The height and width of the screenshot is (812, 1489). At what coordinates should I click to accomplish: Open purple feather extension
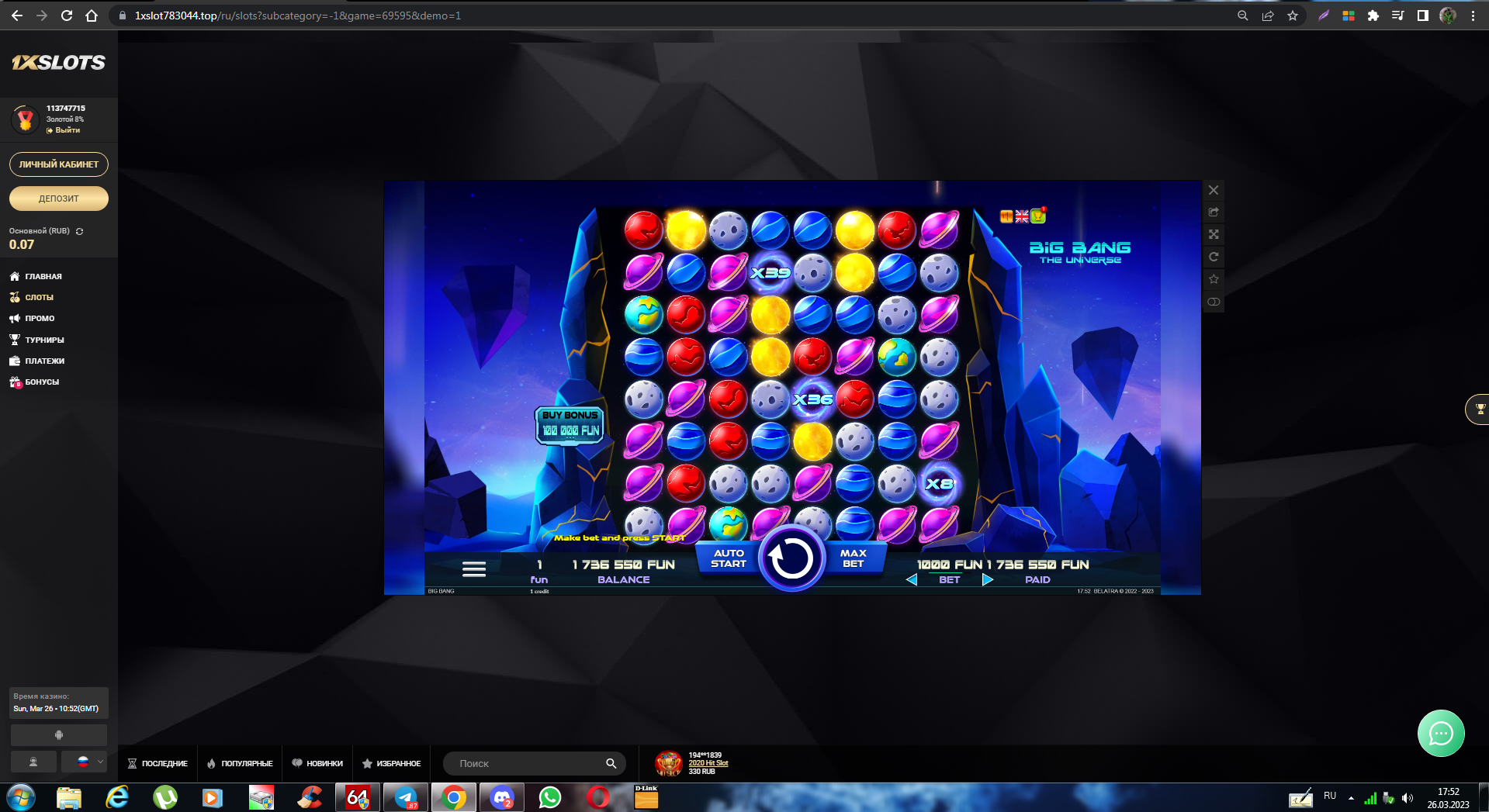(1324, 16)
